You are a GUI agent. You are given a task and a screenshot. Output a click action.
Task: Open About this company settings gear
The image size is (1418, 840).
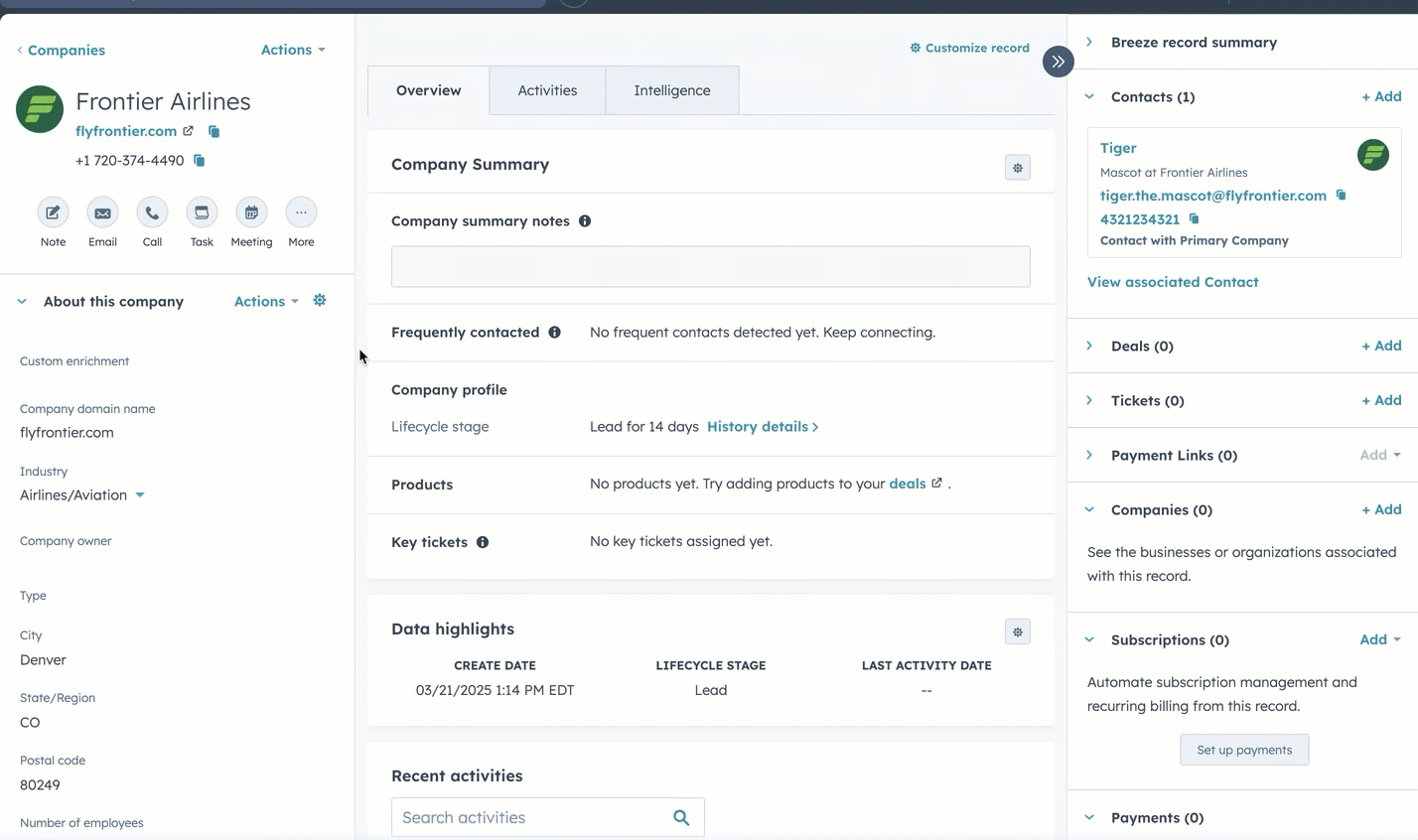(x=320, y=300)
